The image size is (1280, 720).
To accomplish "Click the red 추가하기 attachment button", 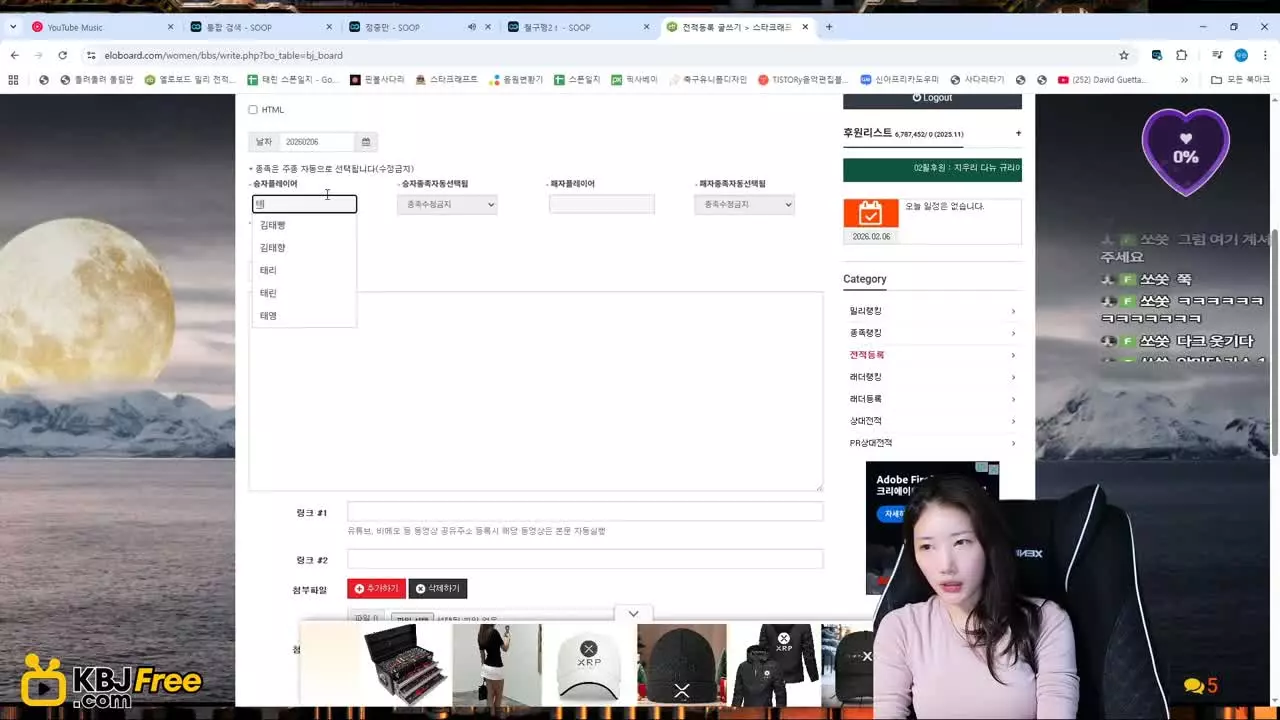I will pos(376,589).
